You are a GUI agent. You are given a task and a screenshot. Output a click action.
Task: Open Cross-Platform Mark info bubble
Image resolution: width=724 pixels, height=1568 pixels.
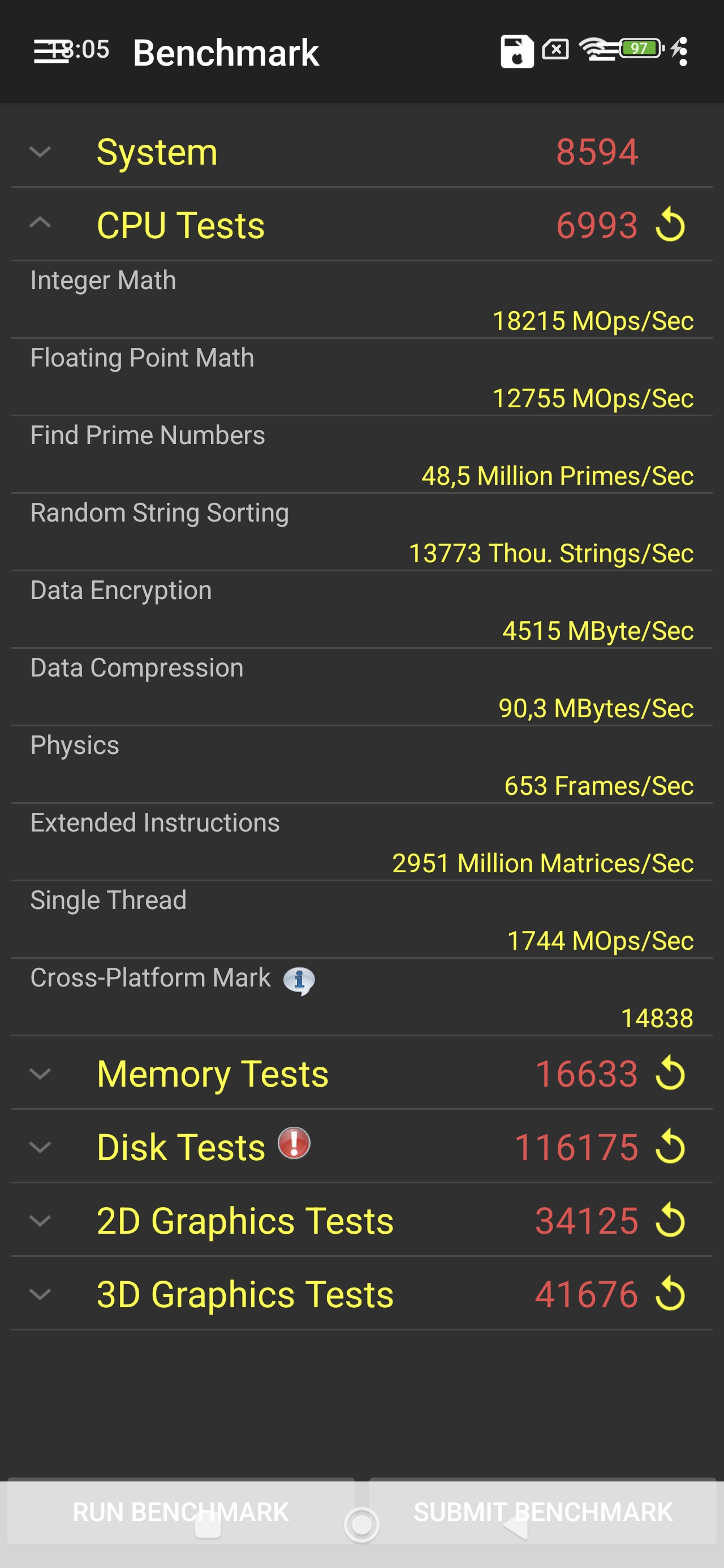tap(299, 980)
